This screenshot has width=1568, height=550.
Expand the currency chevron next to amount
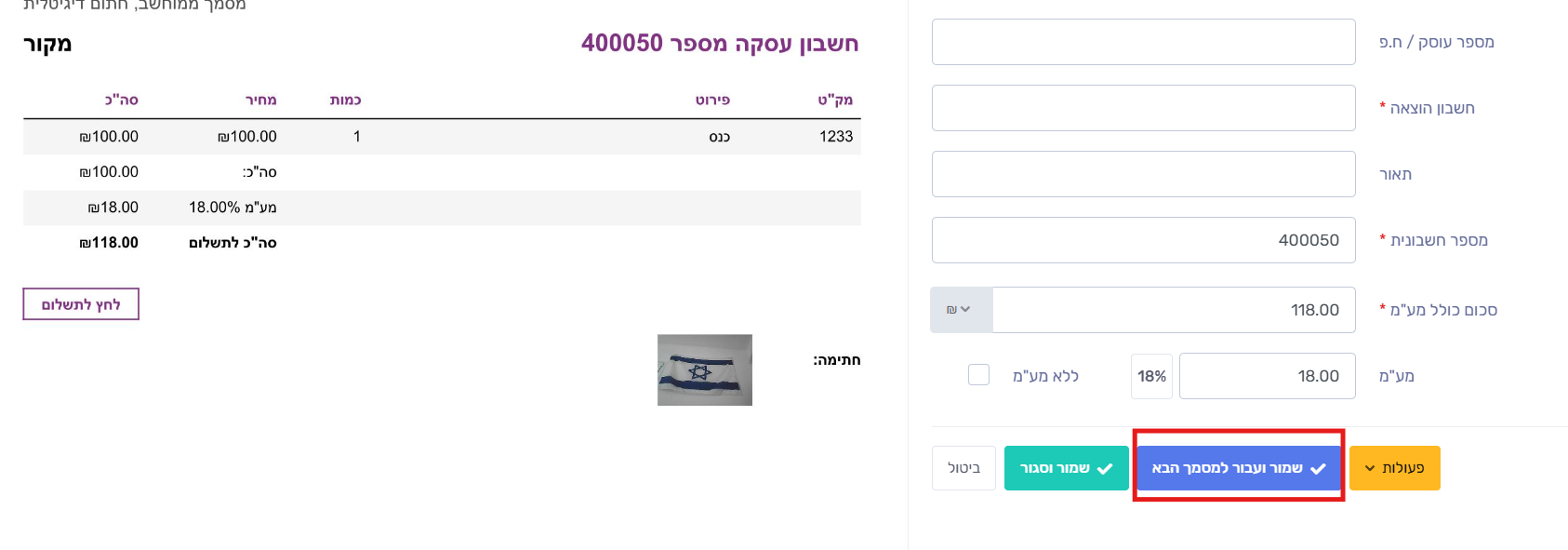965,310
